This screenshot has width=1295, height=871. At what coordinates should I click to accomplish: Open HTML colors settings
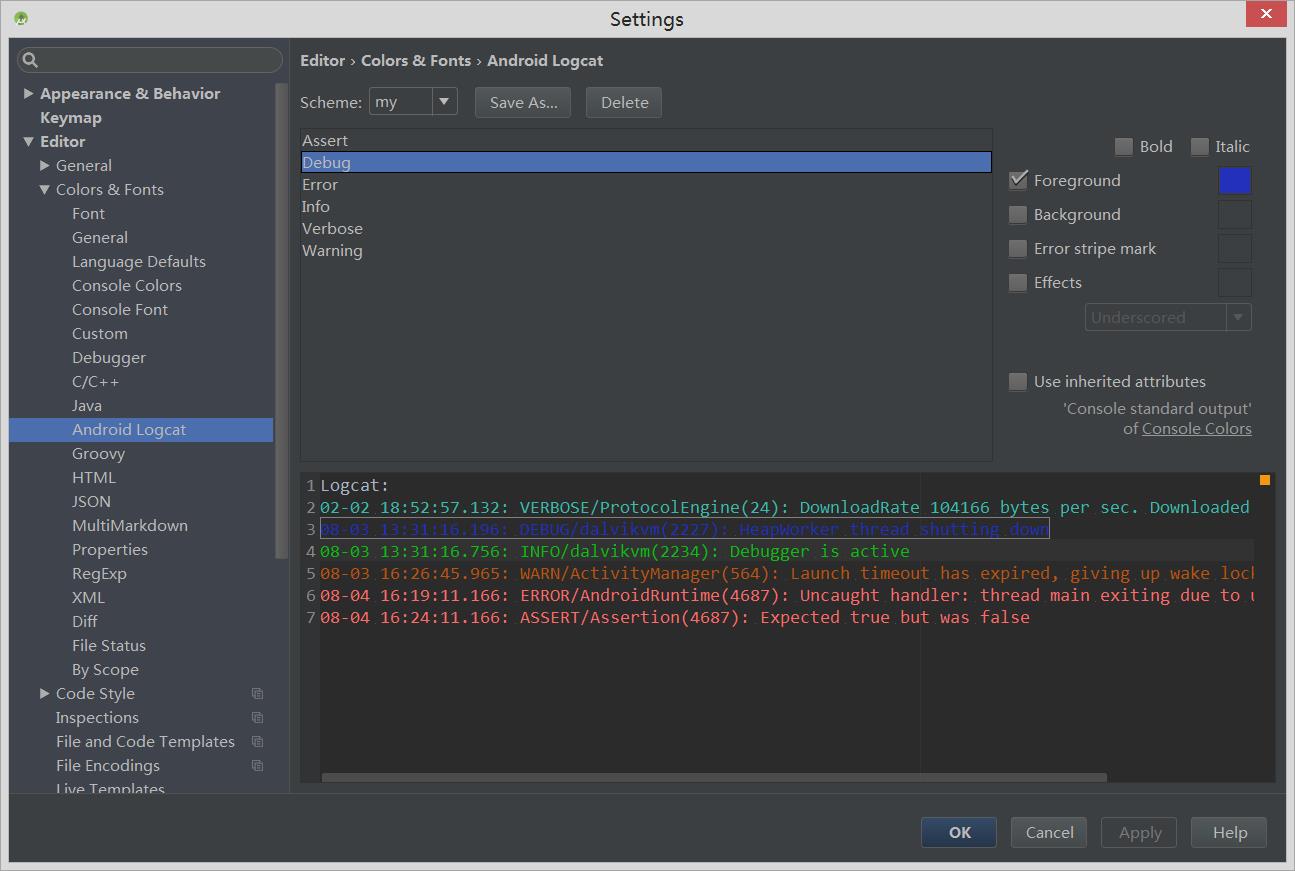[94, 477]
